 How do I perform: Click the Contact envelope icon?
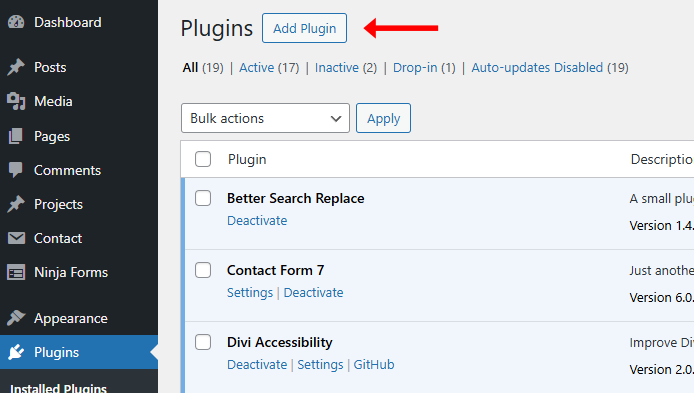click(x=16, y=238)
